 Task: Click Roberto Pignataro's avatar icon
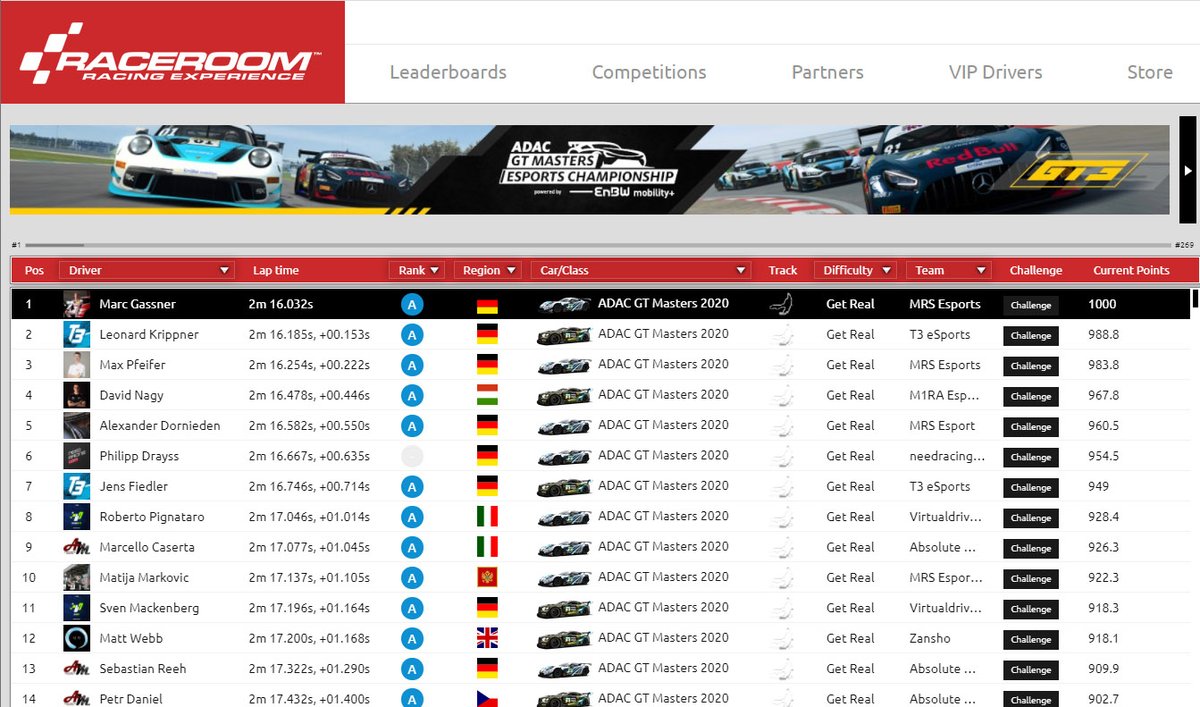click(x=77, y=517)
